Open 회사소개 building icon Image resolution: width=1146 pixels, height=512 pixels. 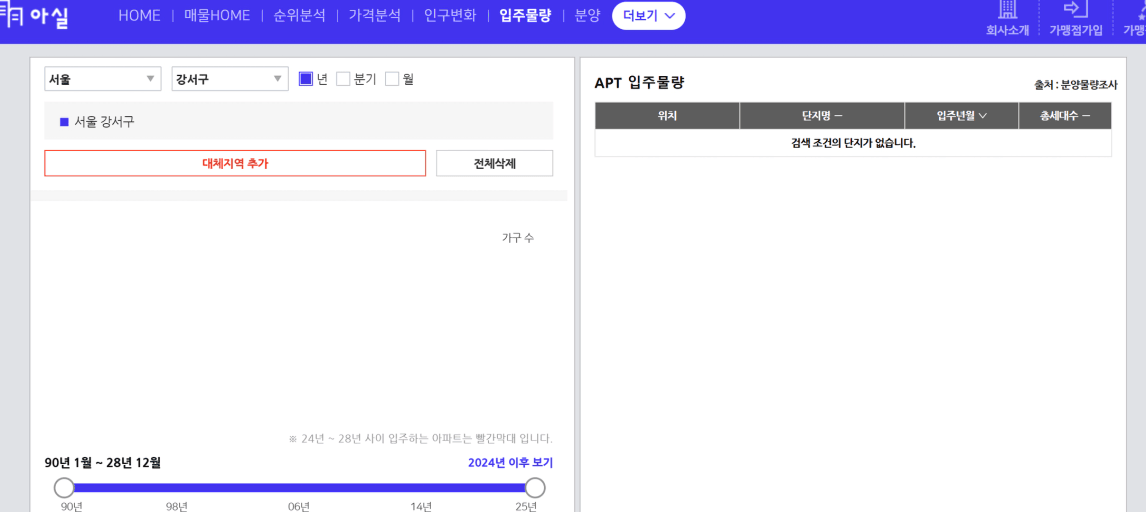point(1007,9)
